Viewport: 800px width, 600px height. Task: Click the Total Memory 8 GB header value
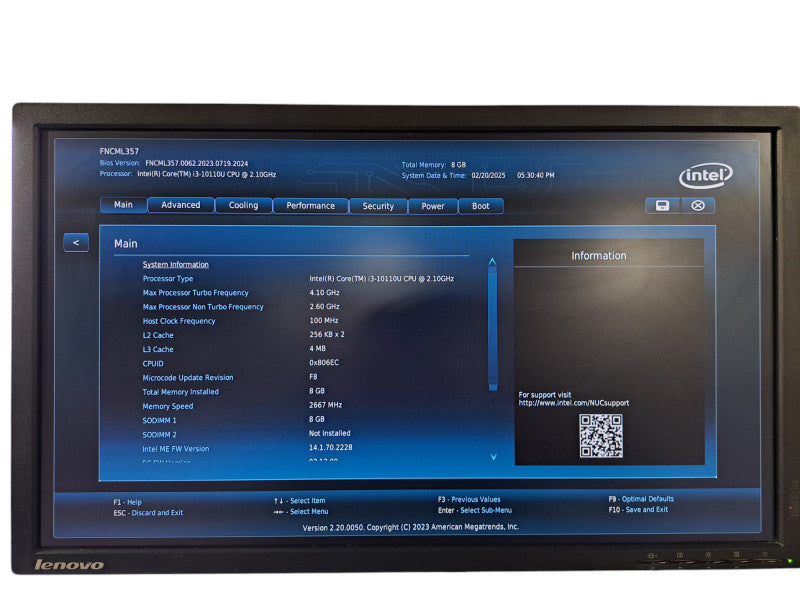[x=458, y=165]
